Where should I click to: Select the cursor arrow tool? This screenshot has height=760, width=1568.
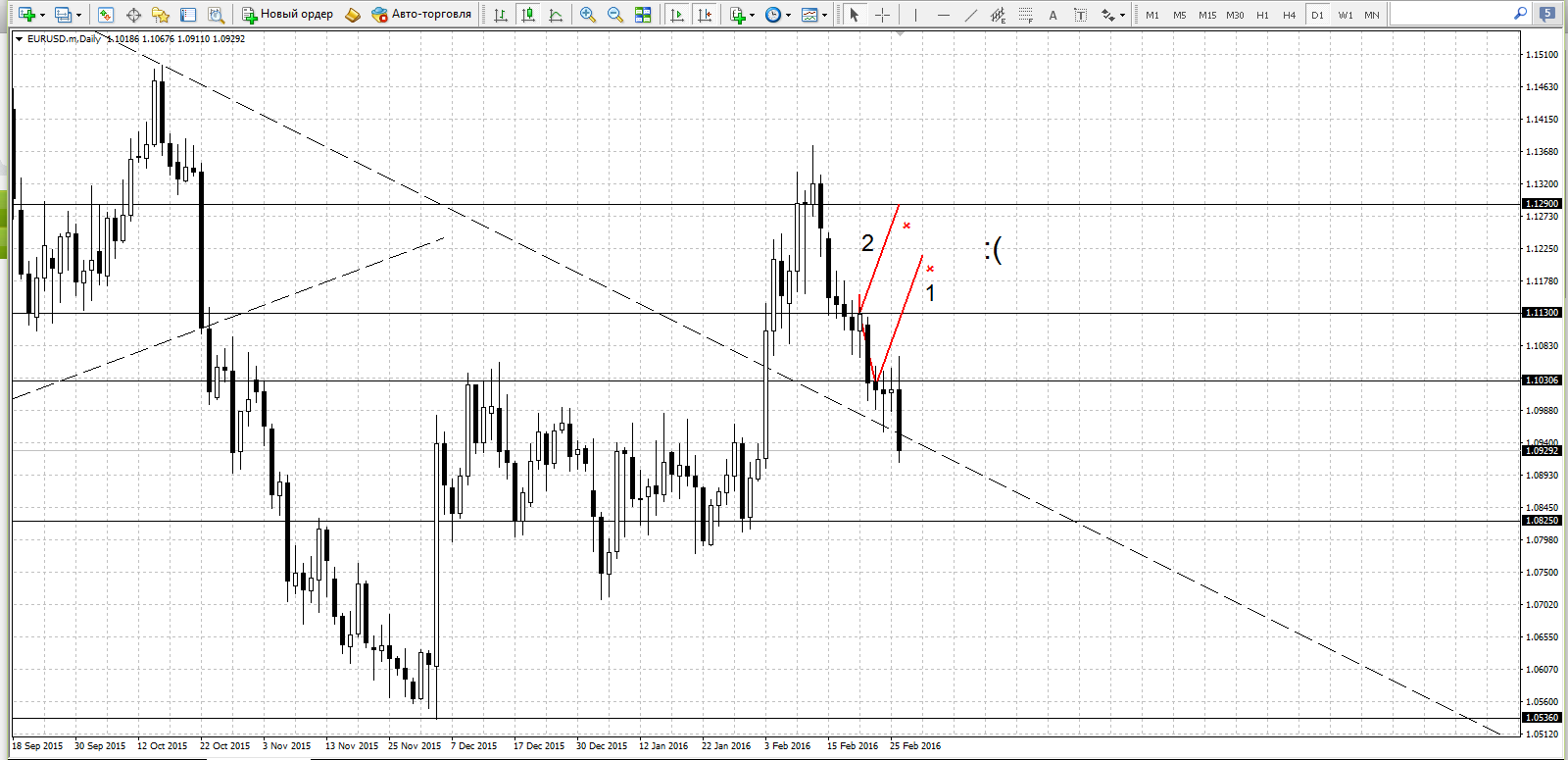[854, 15]
